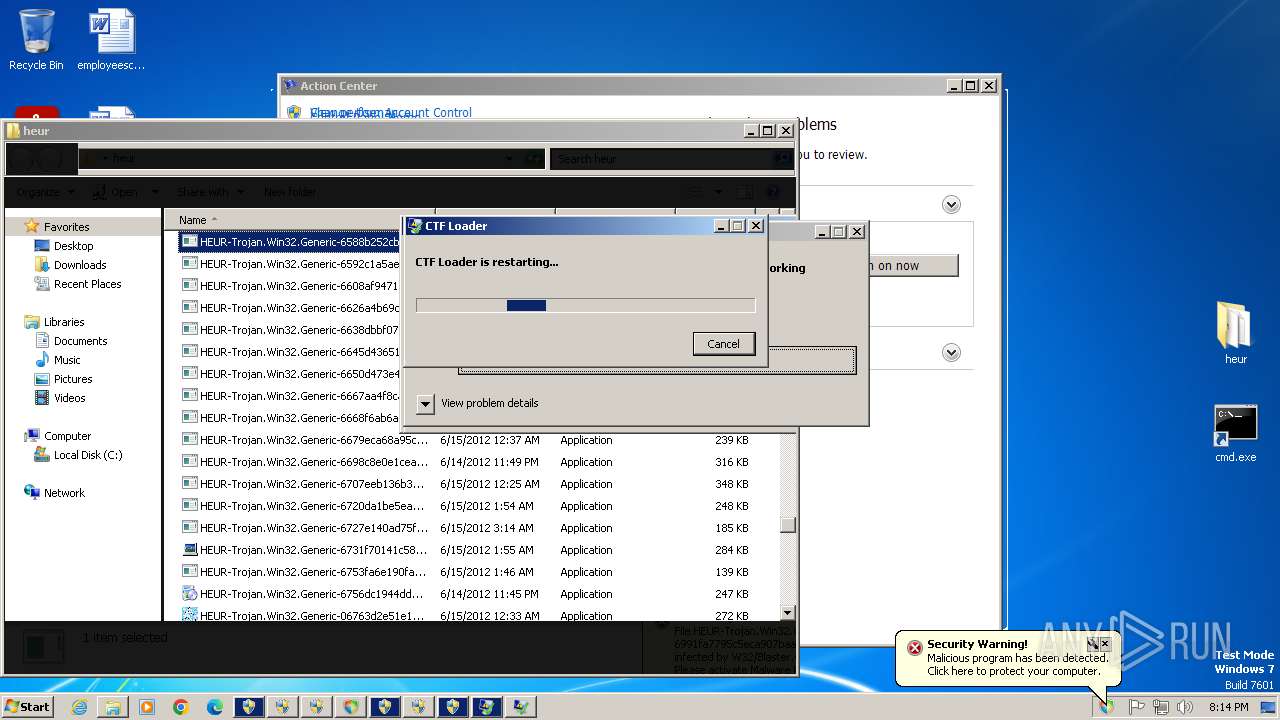
Task: Cancel the CTF Loader restart
Action: pos(723,343)
